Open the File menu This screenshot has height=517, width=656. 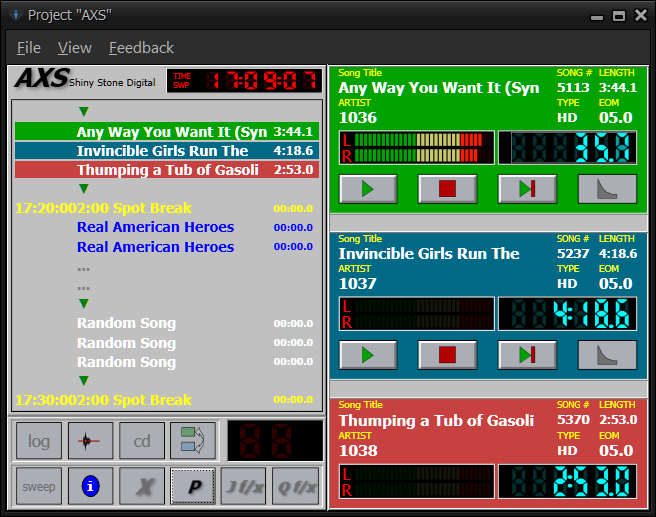click(29, 48)
